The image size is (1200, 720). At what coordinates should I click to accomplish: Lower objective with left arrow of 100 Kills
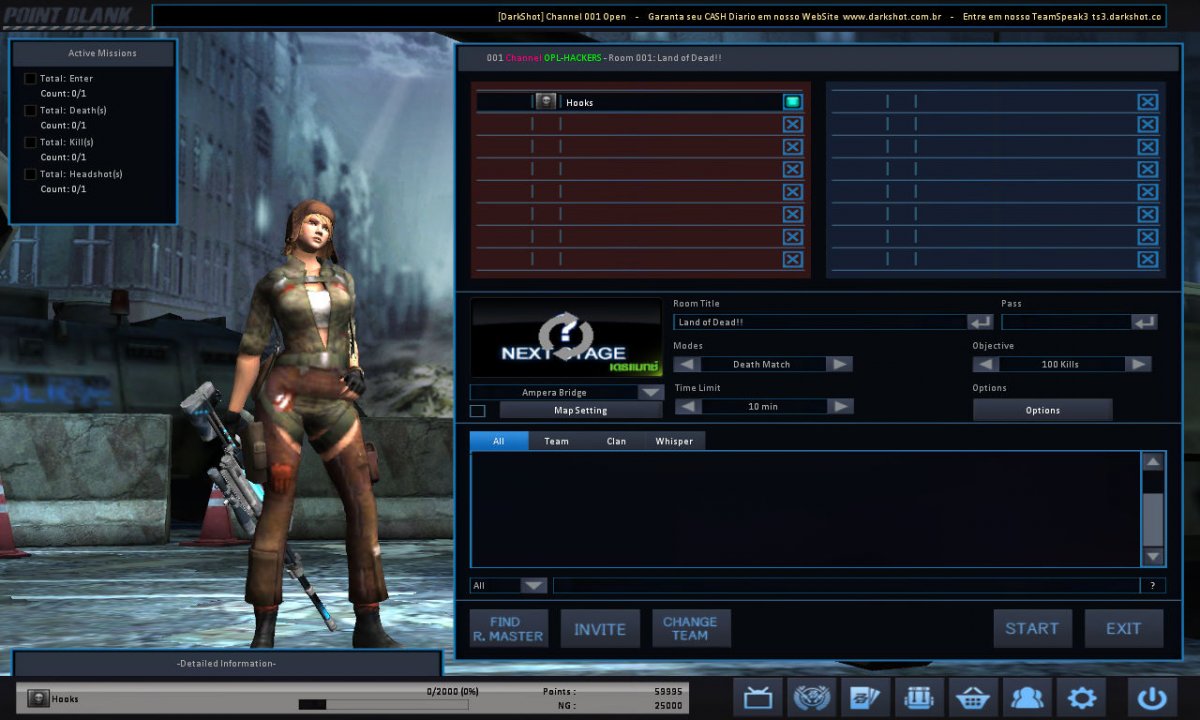point(986,364)
